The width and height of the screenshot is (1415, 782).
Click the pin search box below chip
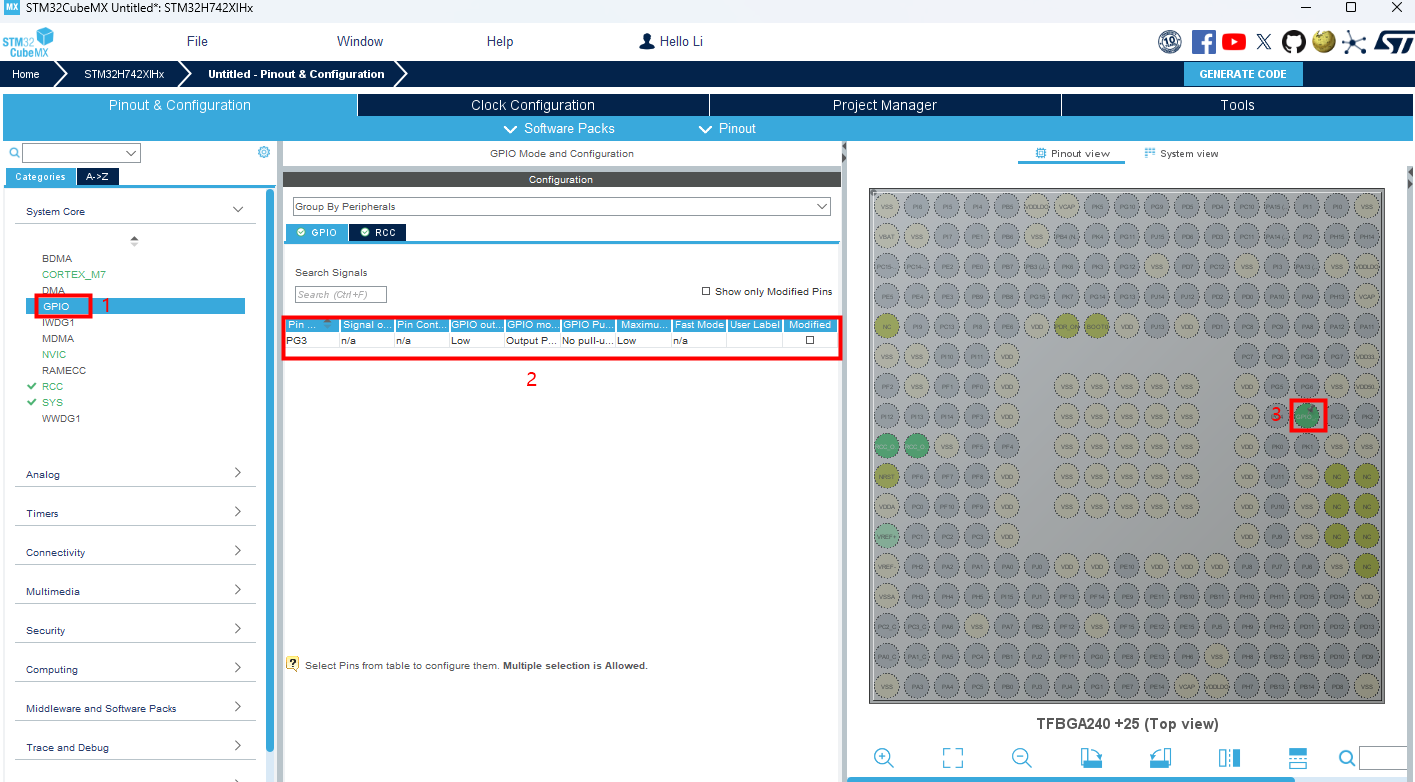(1384, 758)
